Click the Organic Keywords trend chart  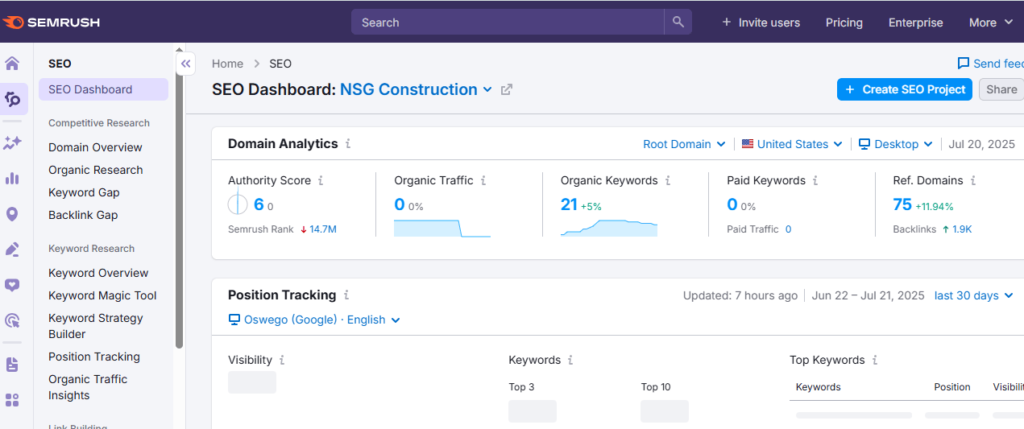609,228
